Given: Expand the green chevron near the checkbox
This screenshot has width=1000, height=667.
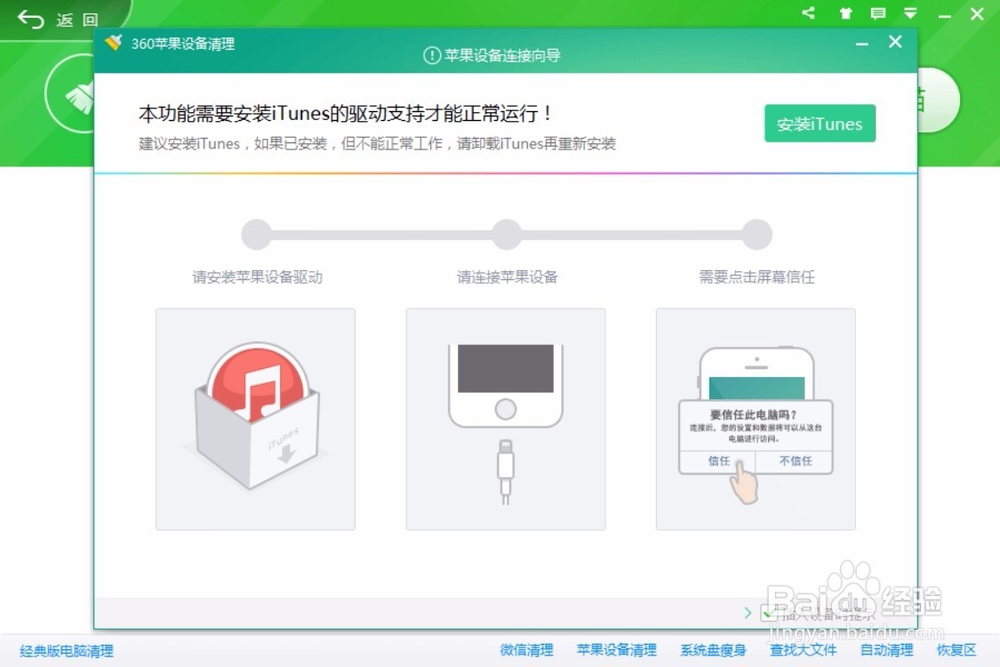Looking at the screenshot, I should coord(748,612).
